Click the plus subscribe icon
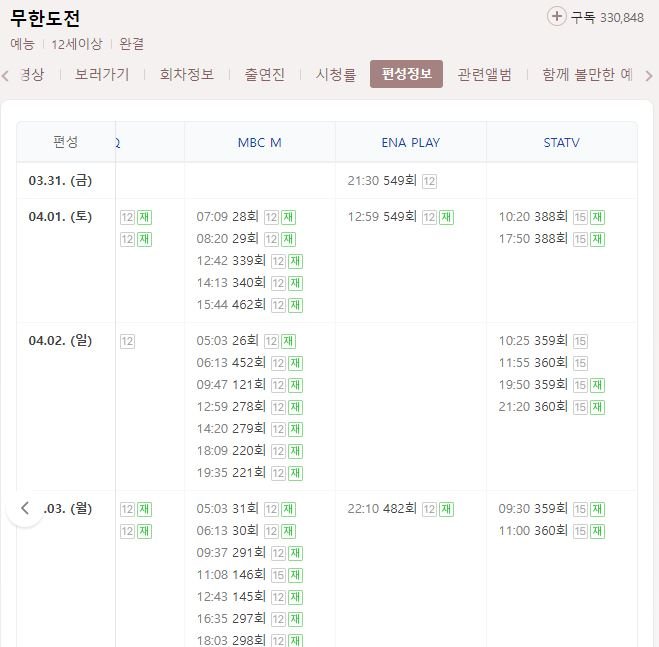Image resolution: width=659 pixels, height=647 pixels. pos(556,17)
